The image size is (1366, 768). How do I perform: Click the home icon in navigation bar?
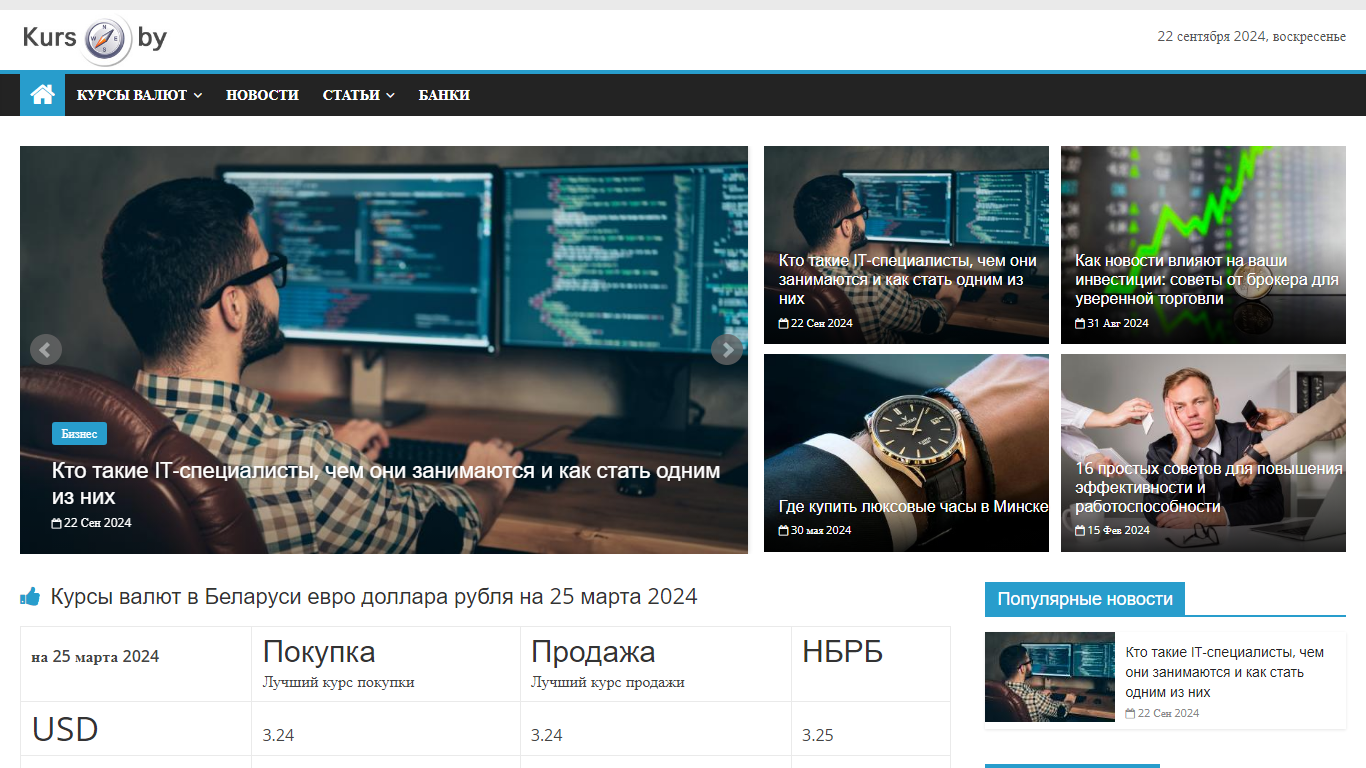point(42,95)
